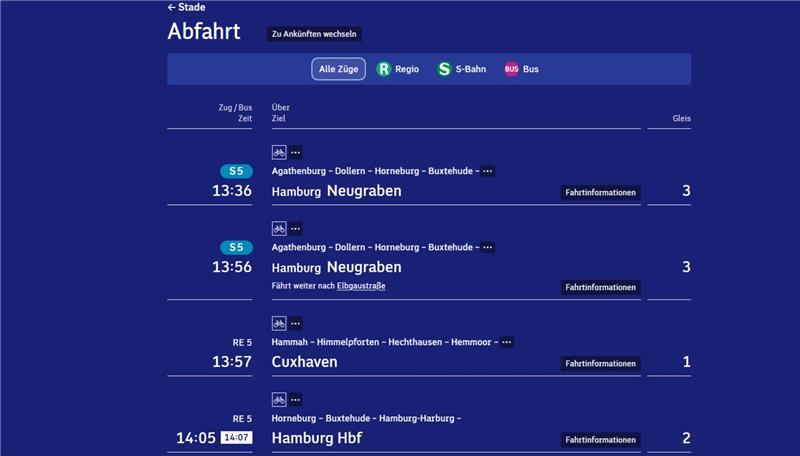Expand stops after Hemmoor on Cuxhaven train
800x456 pixels.
pyautogui.click(x=507, y=342)
